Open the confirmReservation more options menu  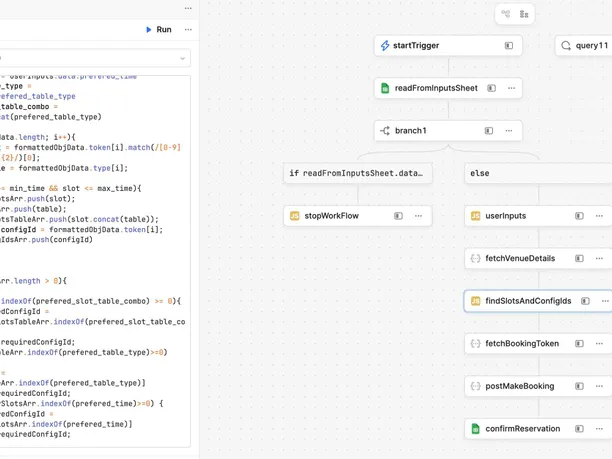[x=599, y=429]
